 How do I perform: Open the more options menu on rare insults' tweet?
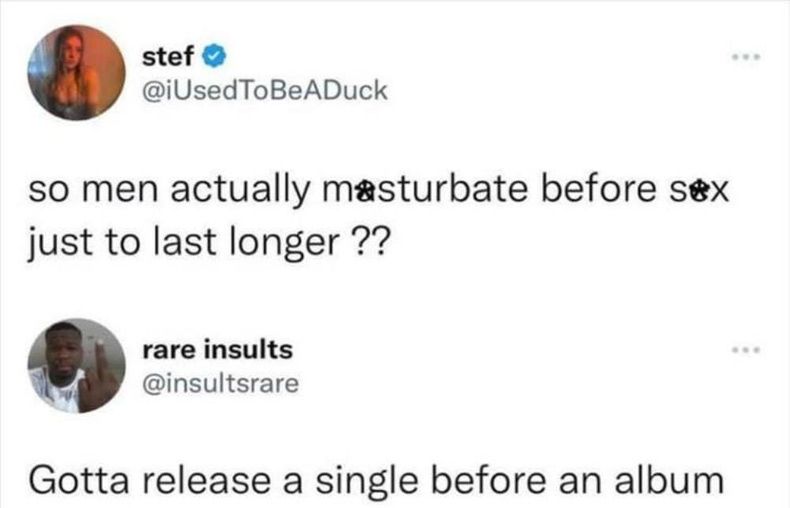click(745, 353)
